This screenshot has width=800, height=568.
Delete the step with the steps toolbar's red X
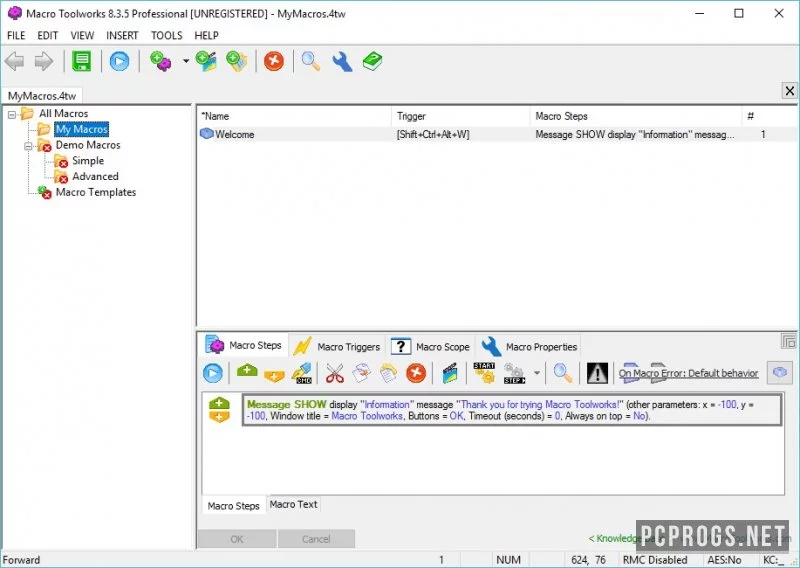416,374
